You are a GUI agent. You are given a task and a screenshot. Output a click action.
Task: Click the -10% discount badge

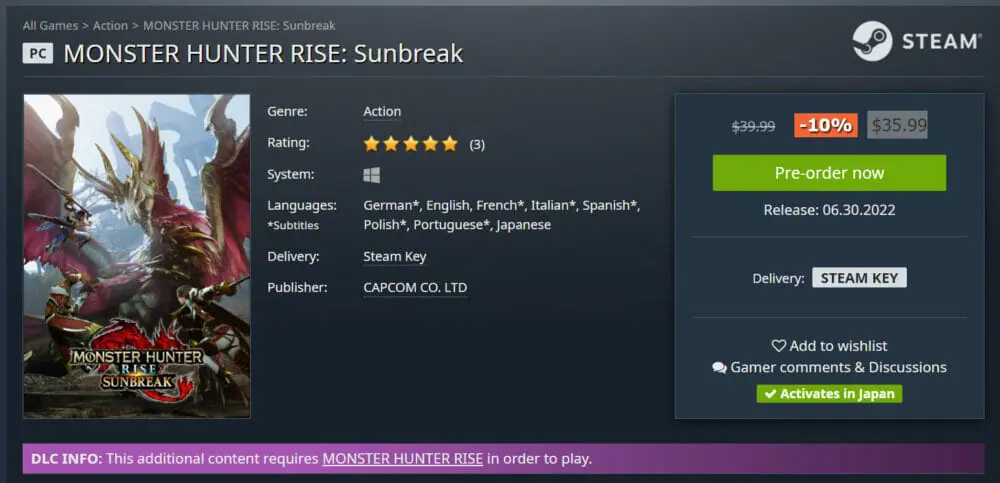[825, 125]
